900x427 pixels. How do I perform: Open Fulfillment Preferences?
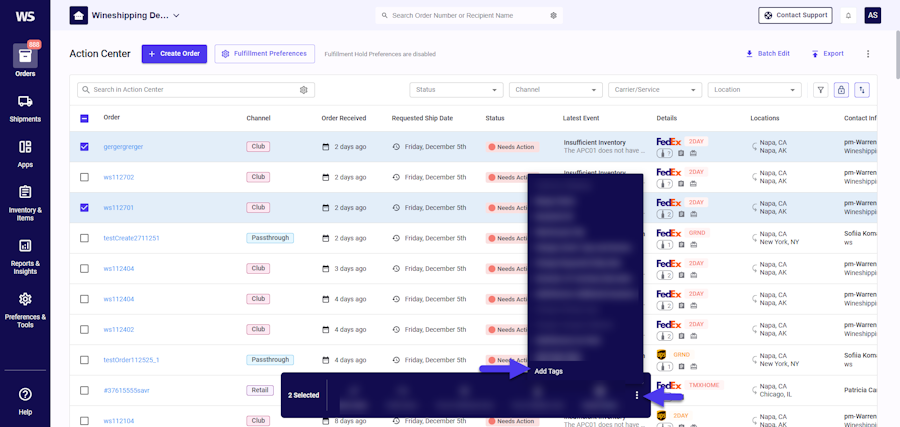[265, 53]
